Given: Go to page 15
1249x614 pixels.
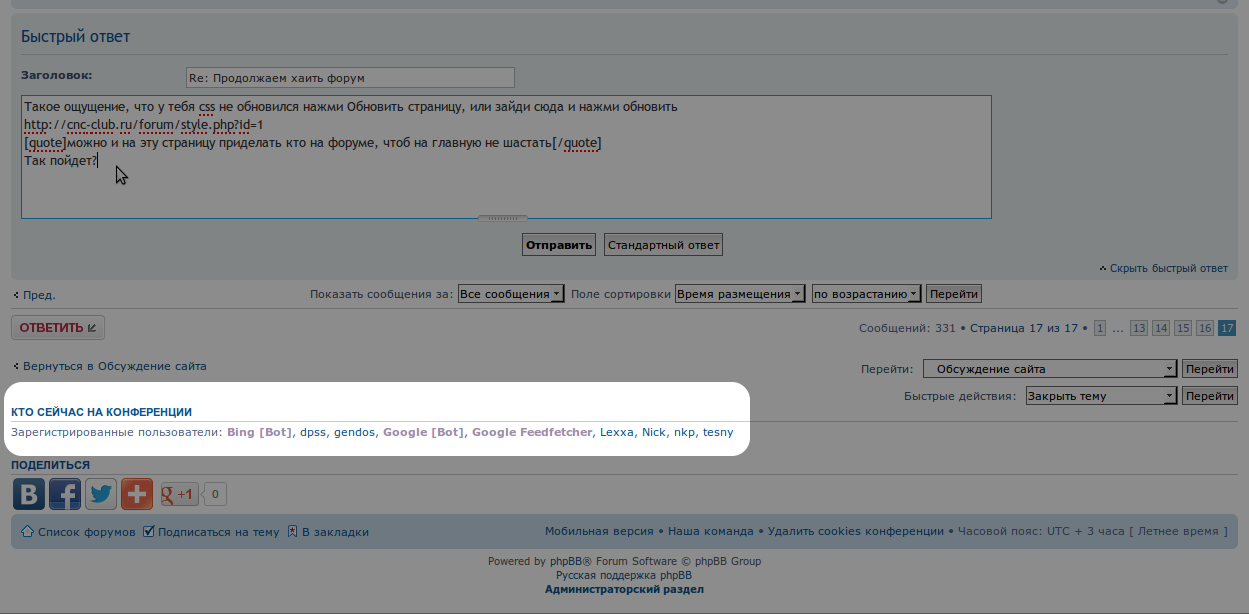Looking at the screenshot, I should tap(1183, 328).
